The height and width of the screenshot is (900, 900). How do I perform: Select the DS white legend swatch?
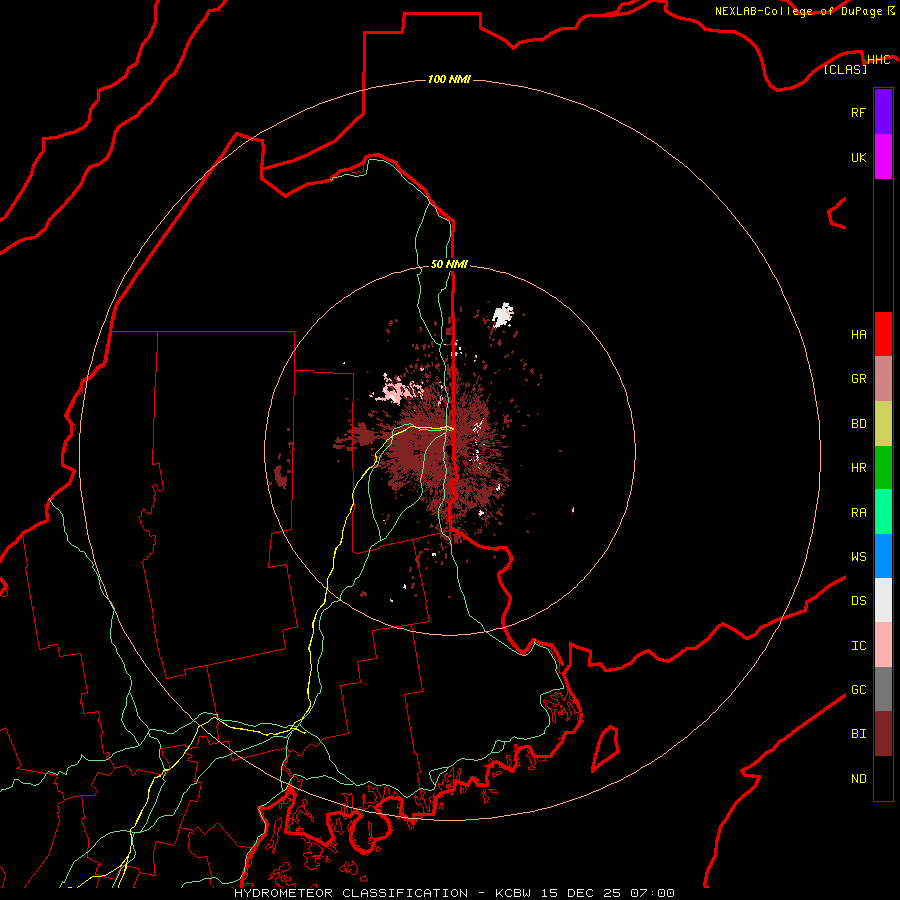[x=883, y=600]
